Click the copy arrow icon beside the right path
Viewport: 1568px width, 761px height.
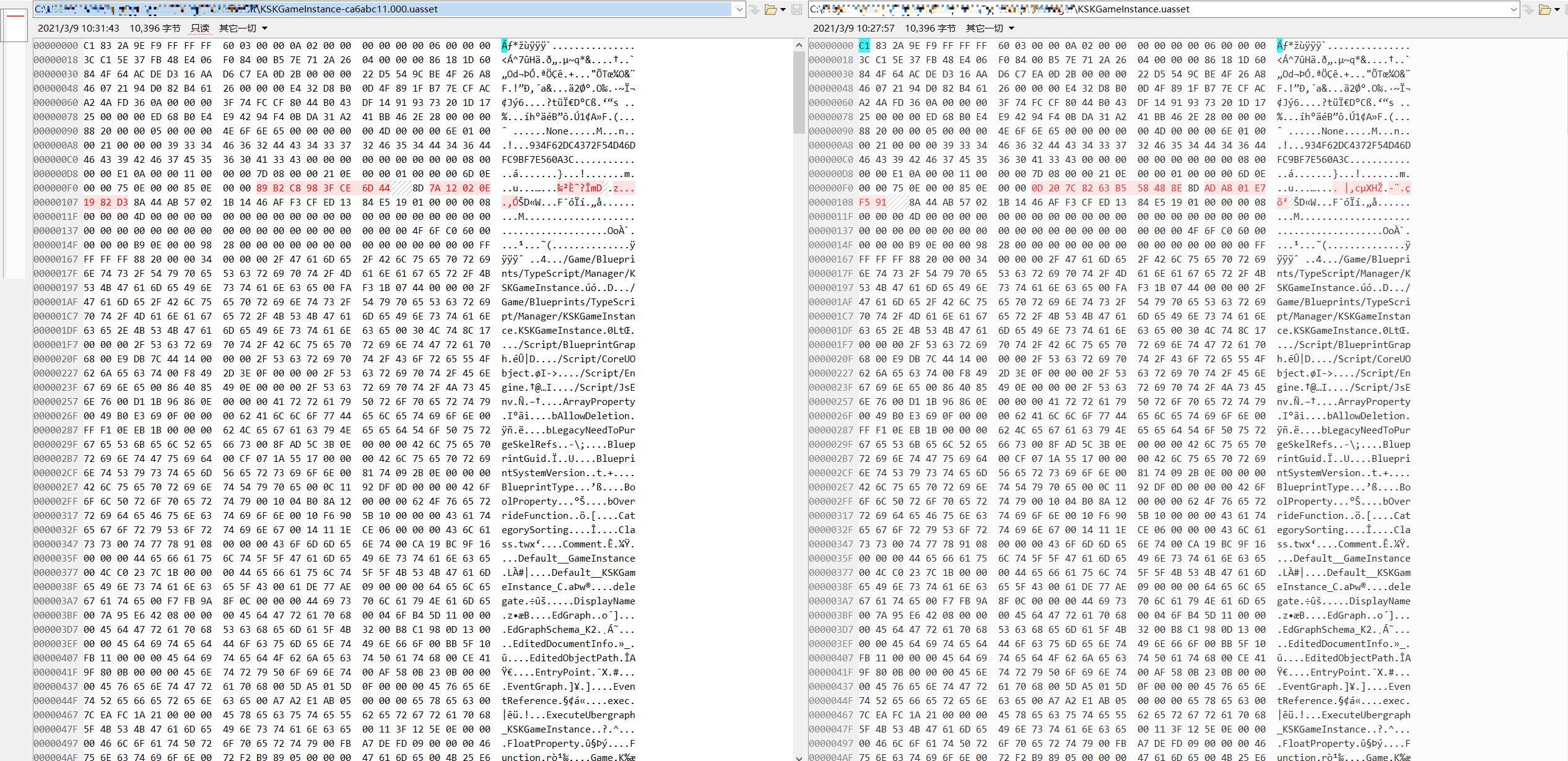click(x=1528, y=9)
